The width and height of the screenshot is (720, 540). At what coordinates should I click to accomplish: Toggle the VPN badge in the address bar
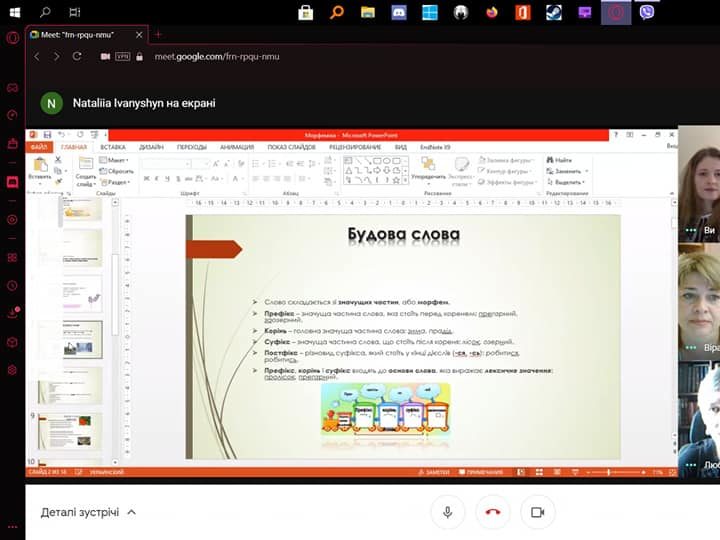click(125, 57)
